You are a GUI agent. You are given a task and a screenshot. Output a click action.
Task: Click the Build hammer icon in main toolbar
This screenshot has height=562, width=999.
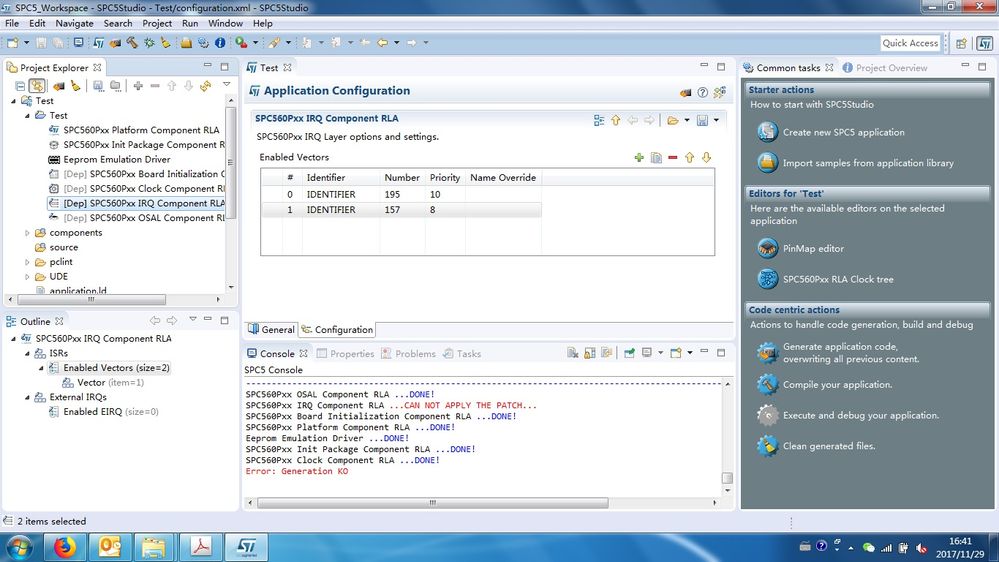click(x=132, y=43)
